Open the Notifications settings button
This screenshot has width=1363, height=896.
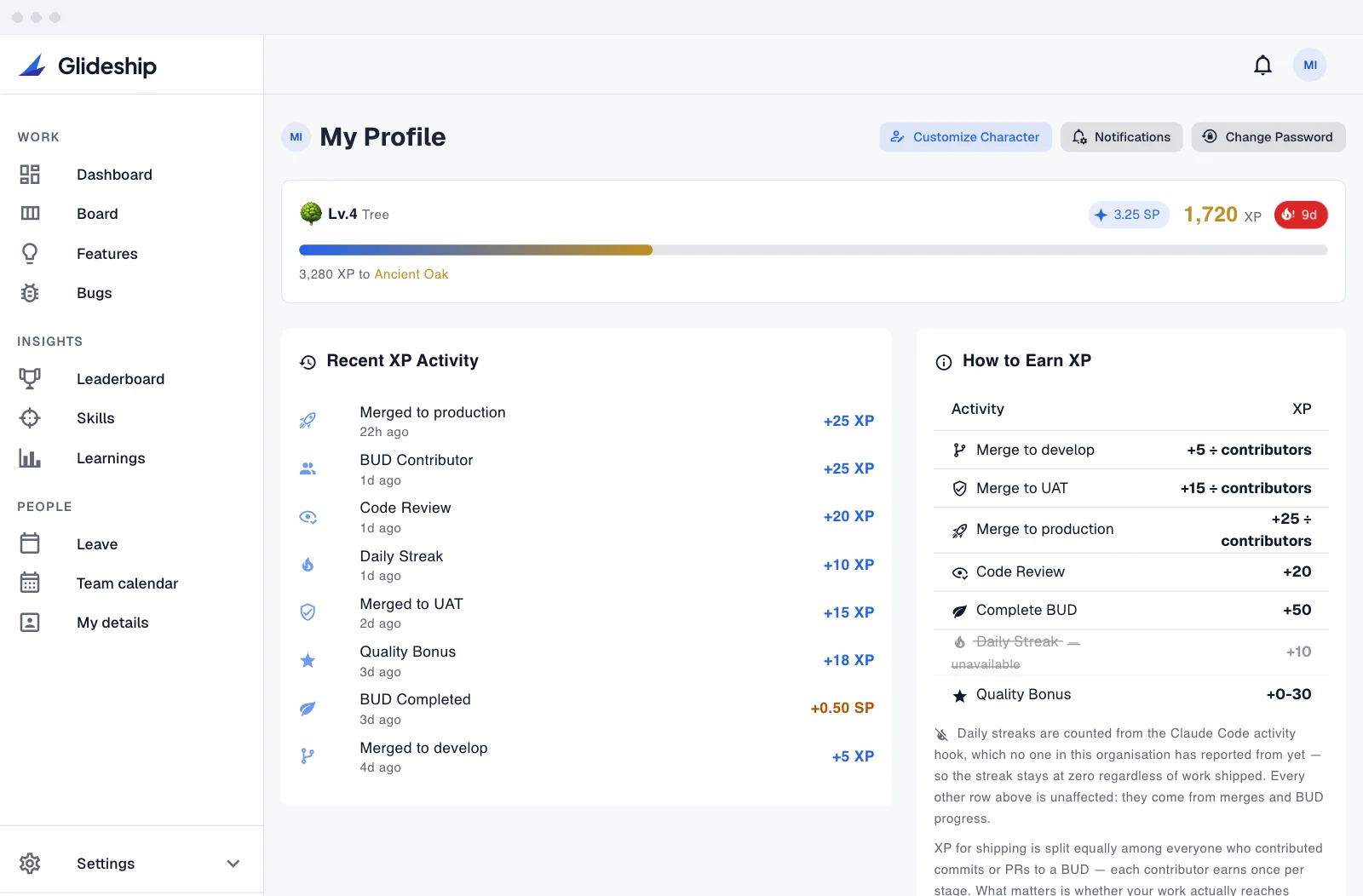pyautogui.click(x=1121, y=137)
